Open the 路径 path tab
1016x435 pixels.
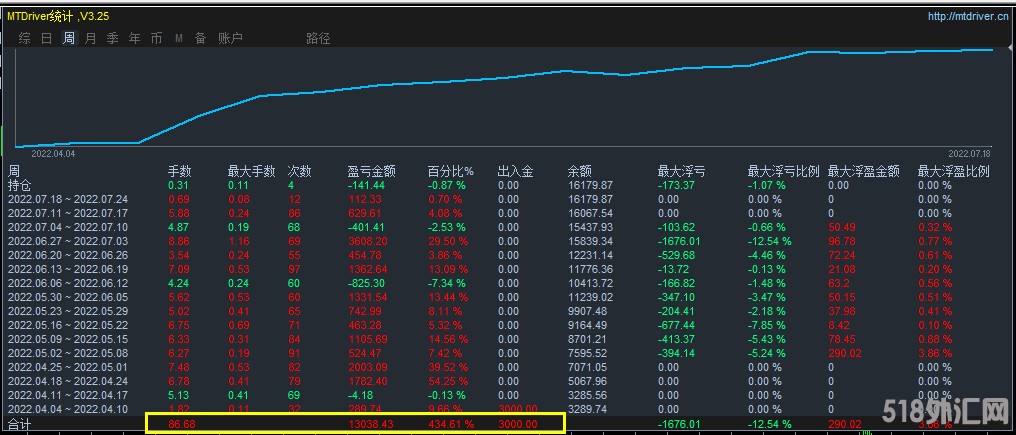coord(318,38)
